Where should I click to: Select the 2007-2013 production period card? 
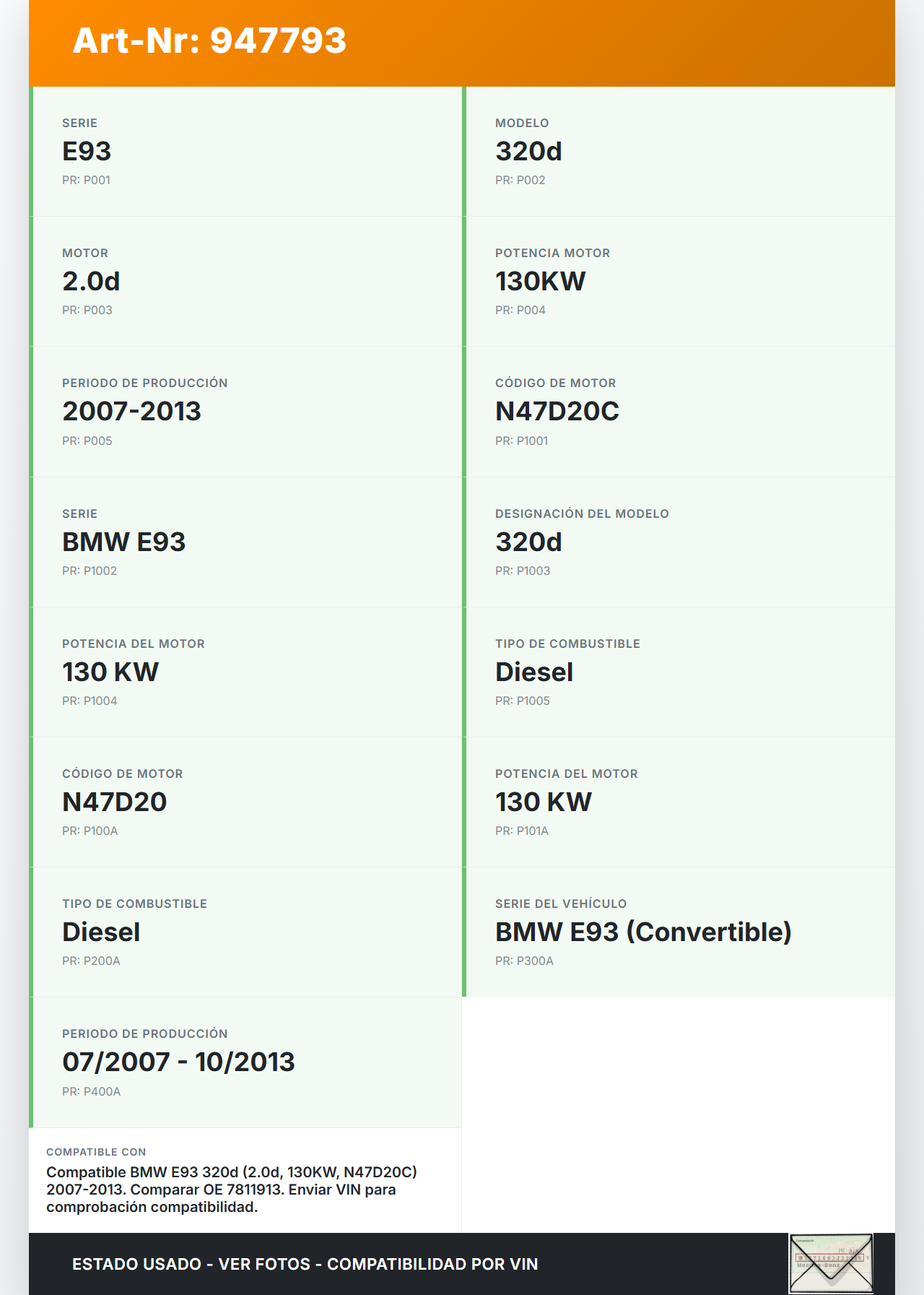(245, 412)
